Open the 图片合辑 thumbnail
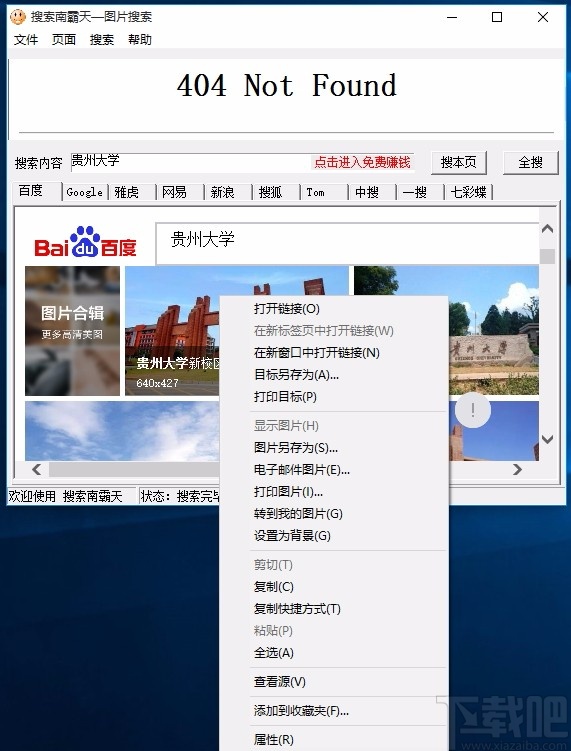The height and width of the screenshot is (751, 571). click(72, 331)
